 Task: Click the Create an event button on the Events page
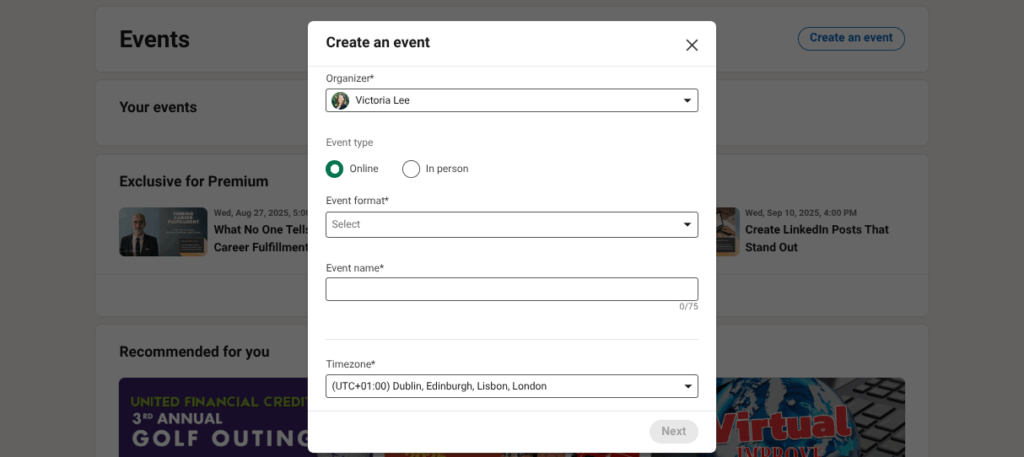pos(851,39)
